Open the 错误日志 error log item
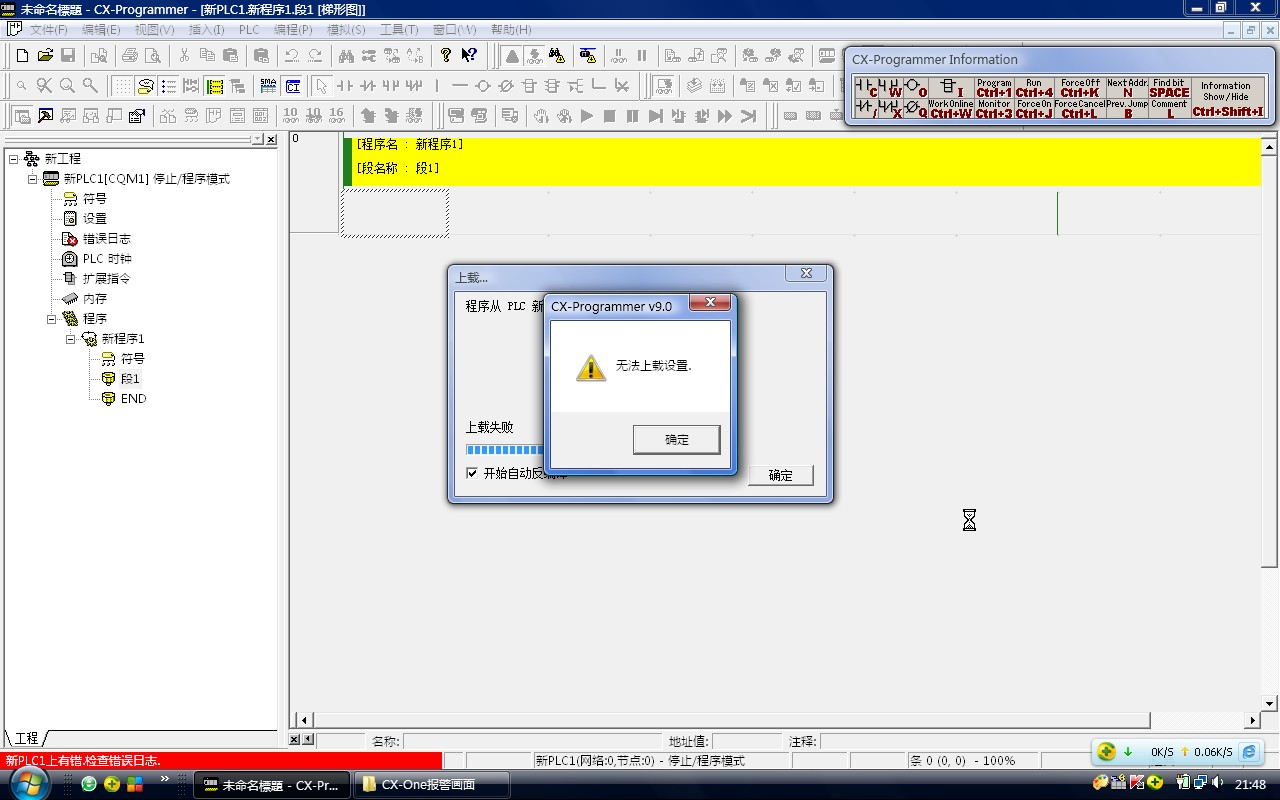1280x800 pixels. (x=106, y=239)
